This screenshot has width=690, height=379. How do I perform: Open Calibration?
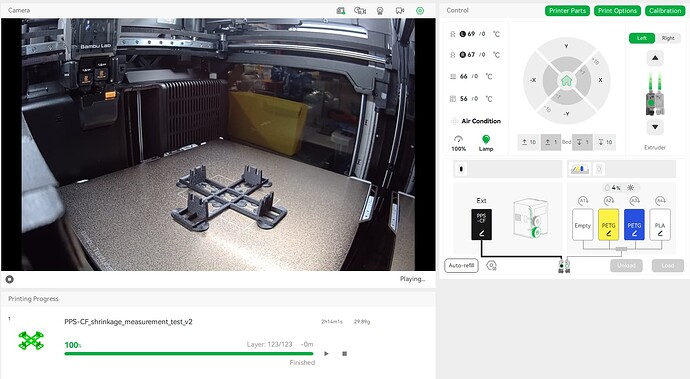pos(665,11)
